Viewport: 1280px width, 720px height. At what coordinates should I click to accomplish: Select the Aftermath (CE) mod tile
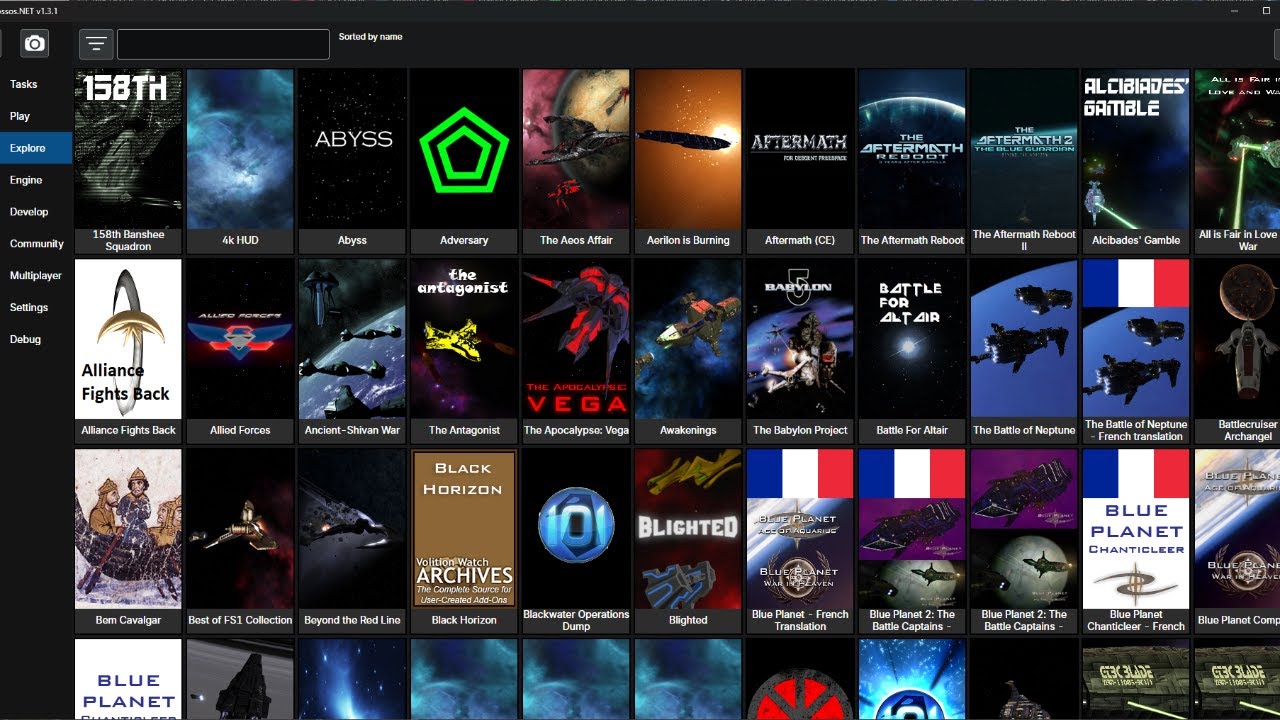(x=800, y=160)
